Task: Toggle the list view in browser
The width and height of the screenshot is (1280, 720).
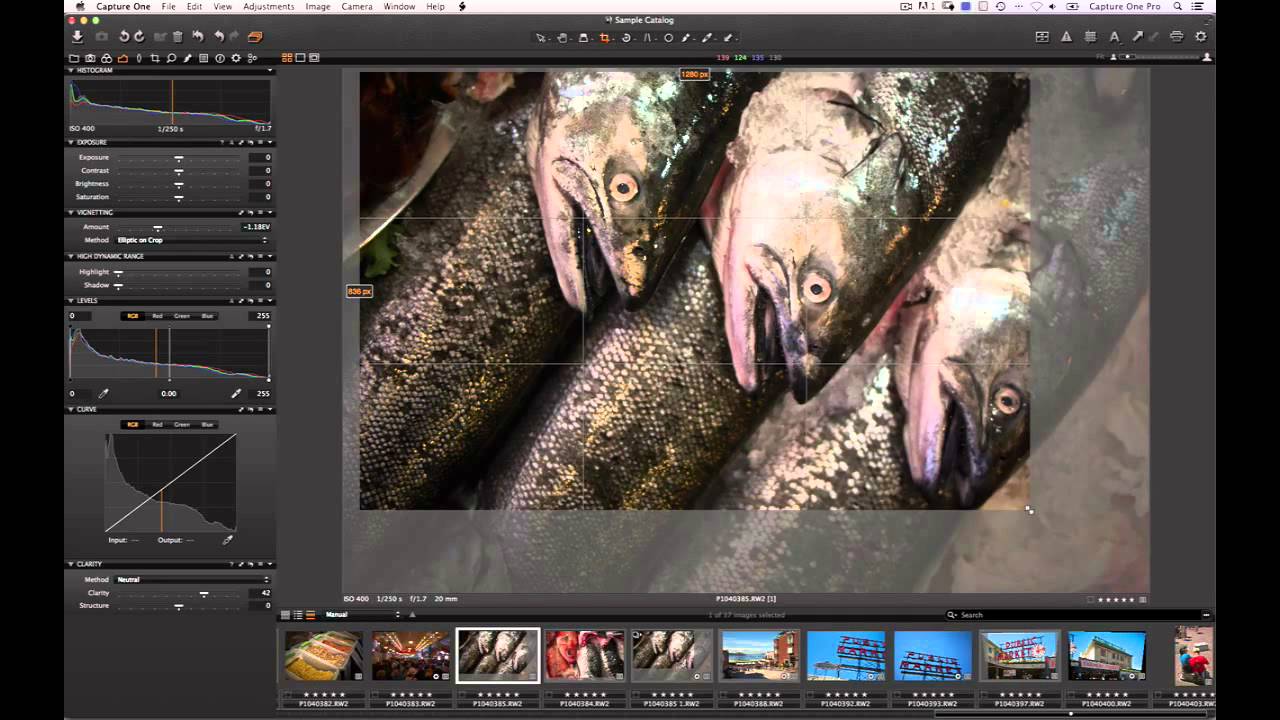Action: pyautogui.click(x=298, y=615)
